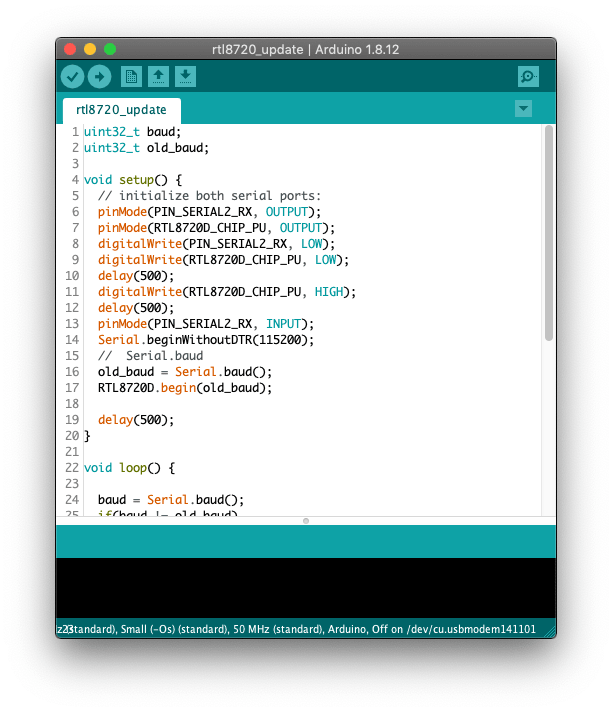
Task: Click the yellow minimize window button
Action: (90, 49)
